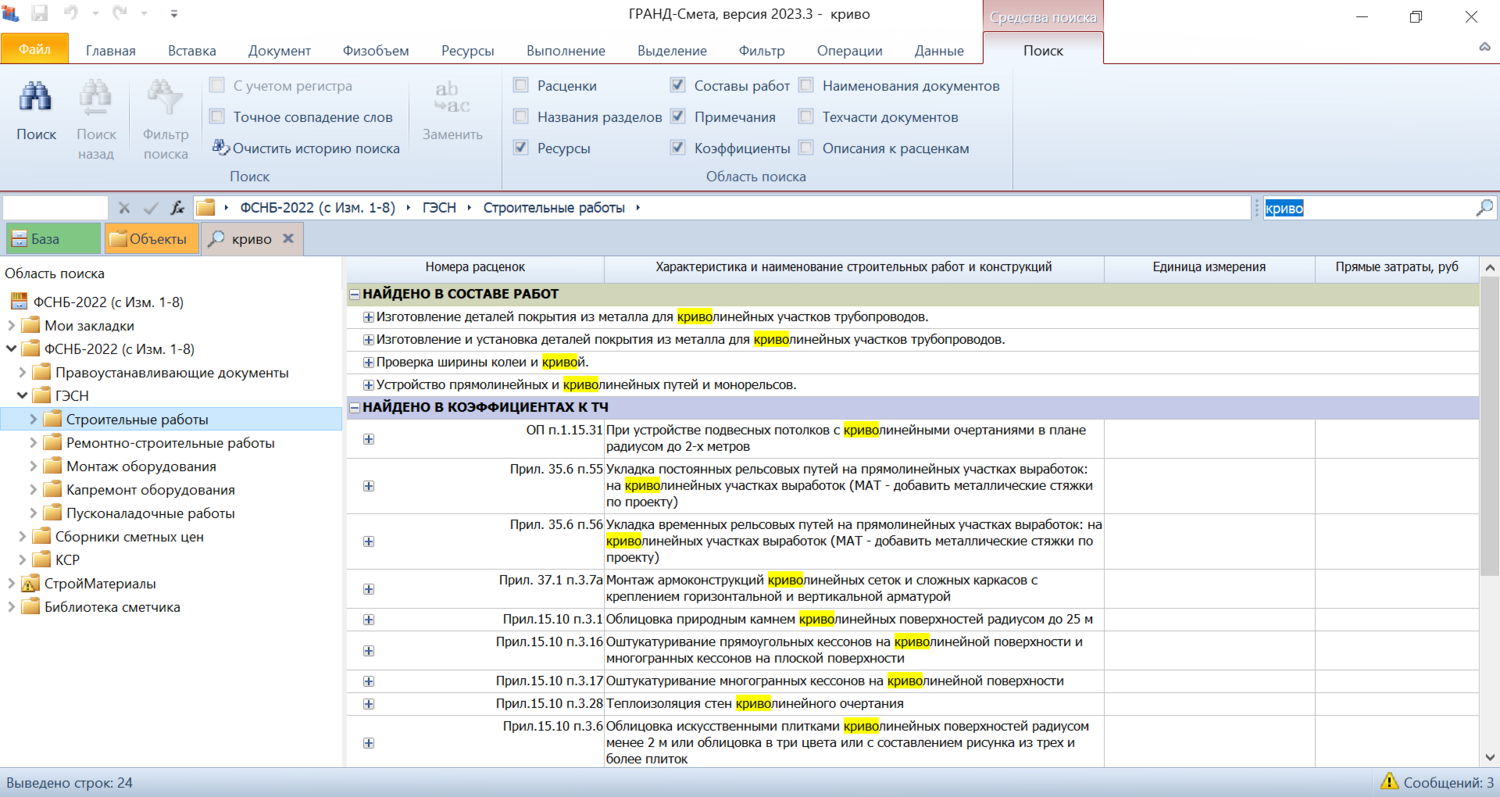The width and height of the screenshot is (1500, 797).
Task: Uncheck the Составы работ checkbox
Action: coord(678,86)
